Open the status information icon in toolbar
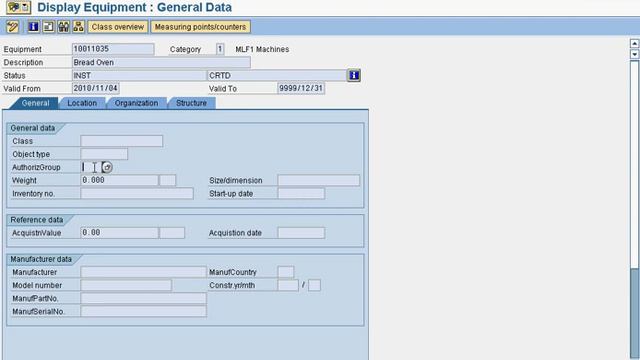 click(x=33, y=27)
